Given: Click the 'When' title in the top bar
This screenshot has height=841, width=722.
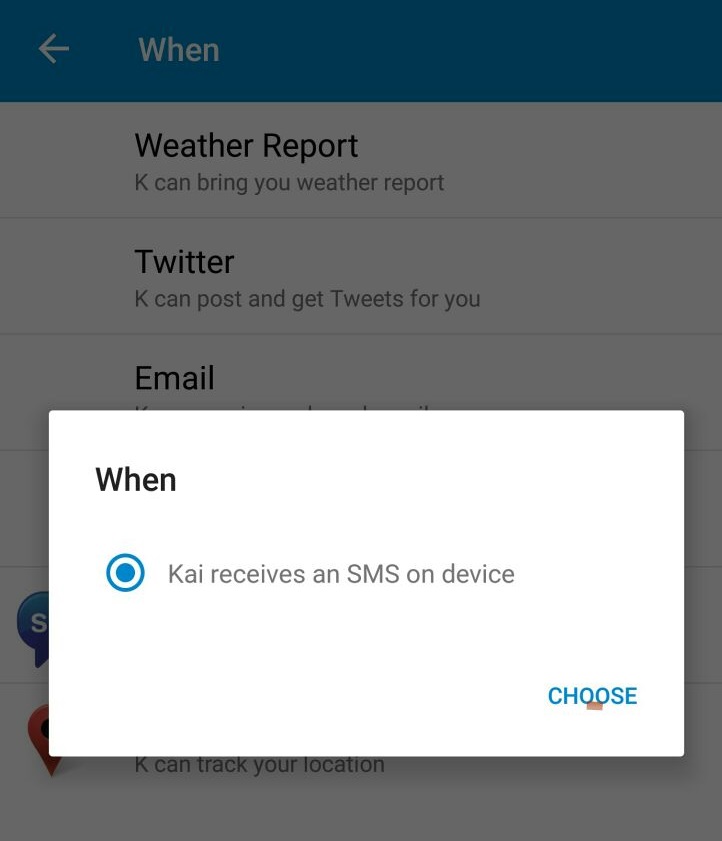Looking at the screenshot, I should point(179,50).
